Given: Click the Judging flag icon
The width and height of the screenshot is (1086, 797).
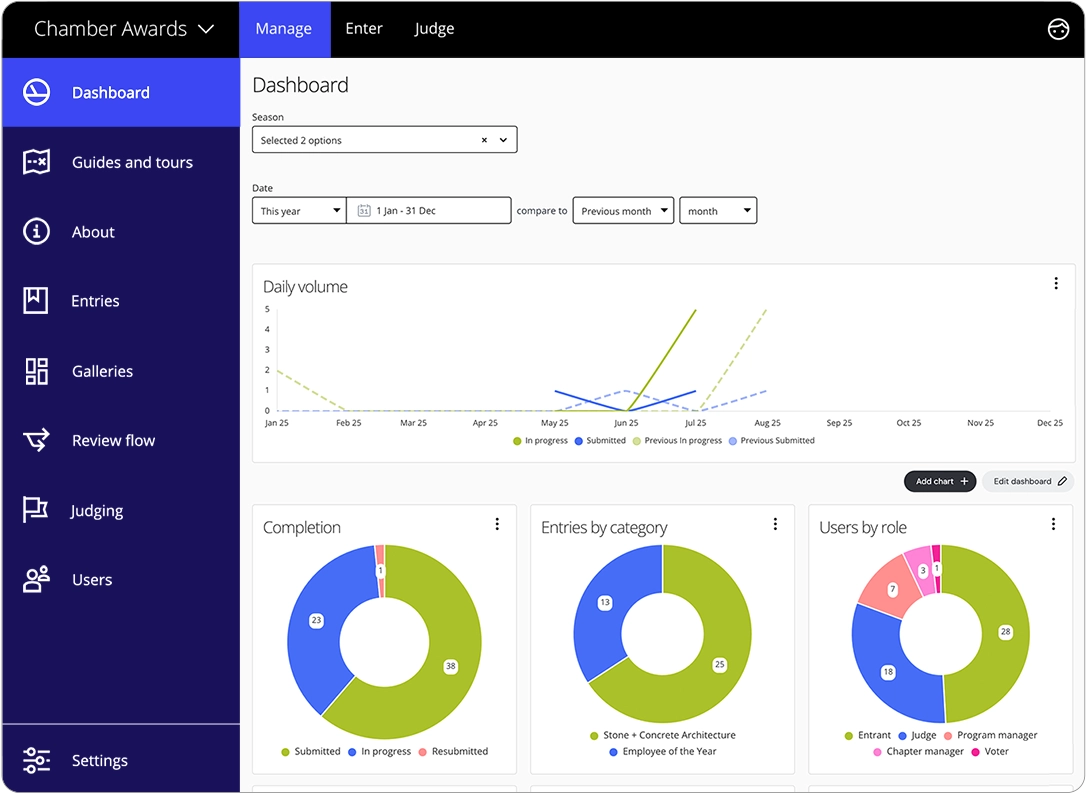Looking at the screenshot, I should tap(37, 510).
